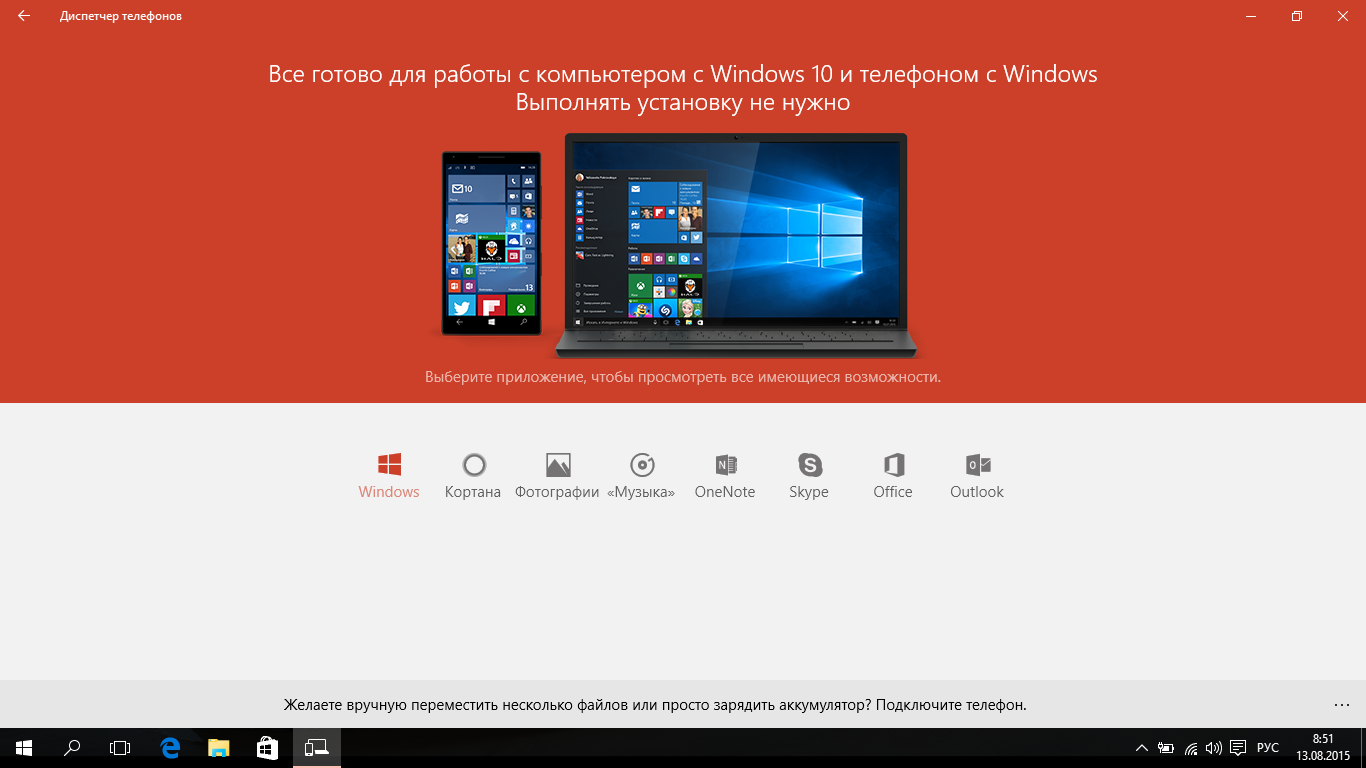The image size is (1366, 768).
Task: Open the battery status tray icon
Action: tap(1166, 748)
